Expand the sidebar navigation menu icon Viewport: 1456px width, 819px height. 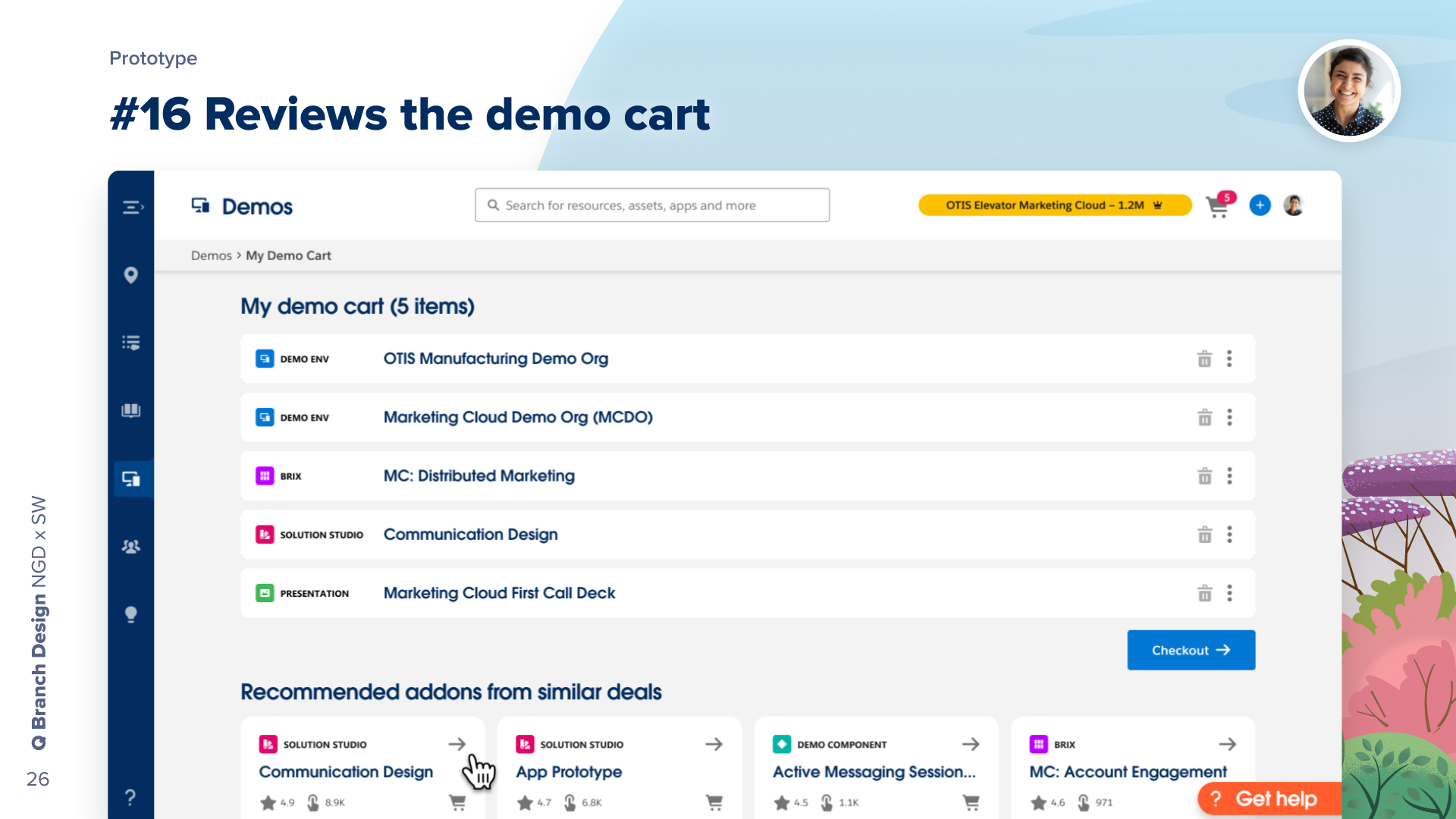133,207
